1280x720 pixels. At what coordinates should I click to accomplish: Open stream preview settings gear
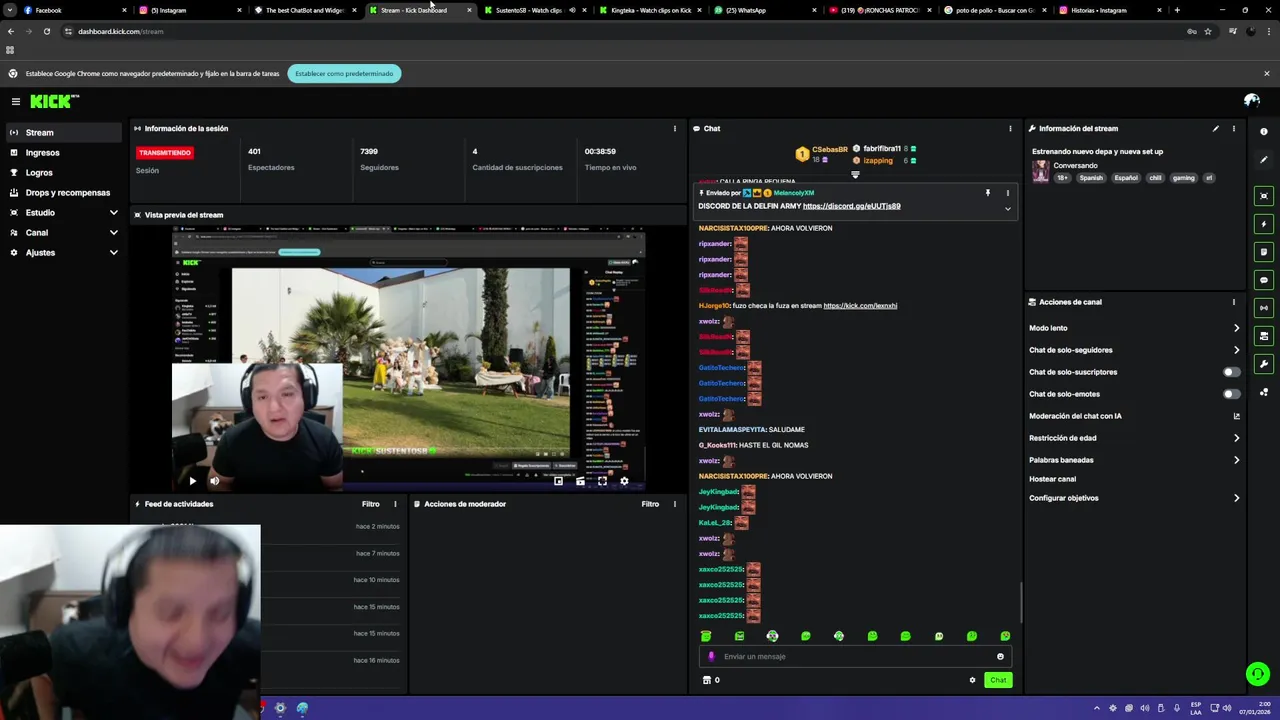624,481
